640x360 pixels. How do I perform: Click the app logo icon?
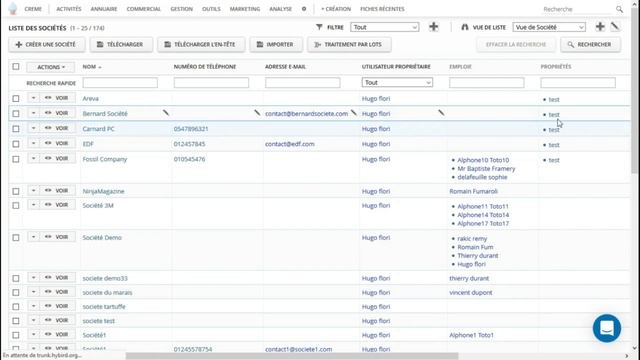(13, 8)
